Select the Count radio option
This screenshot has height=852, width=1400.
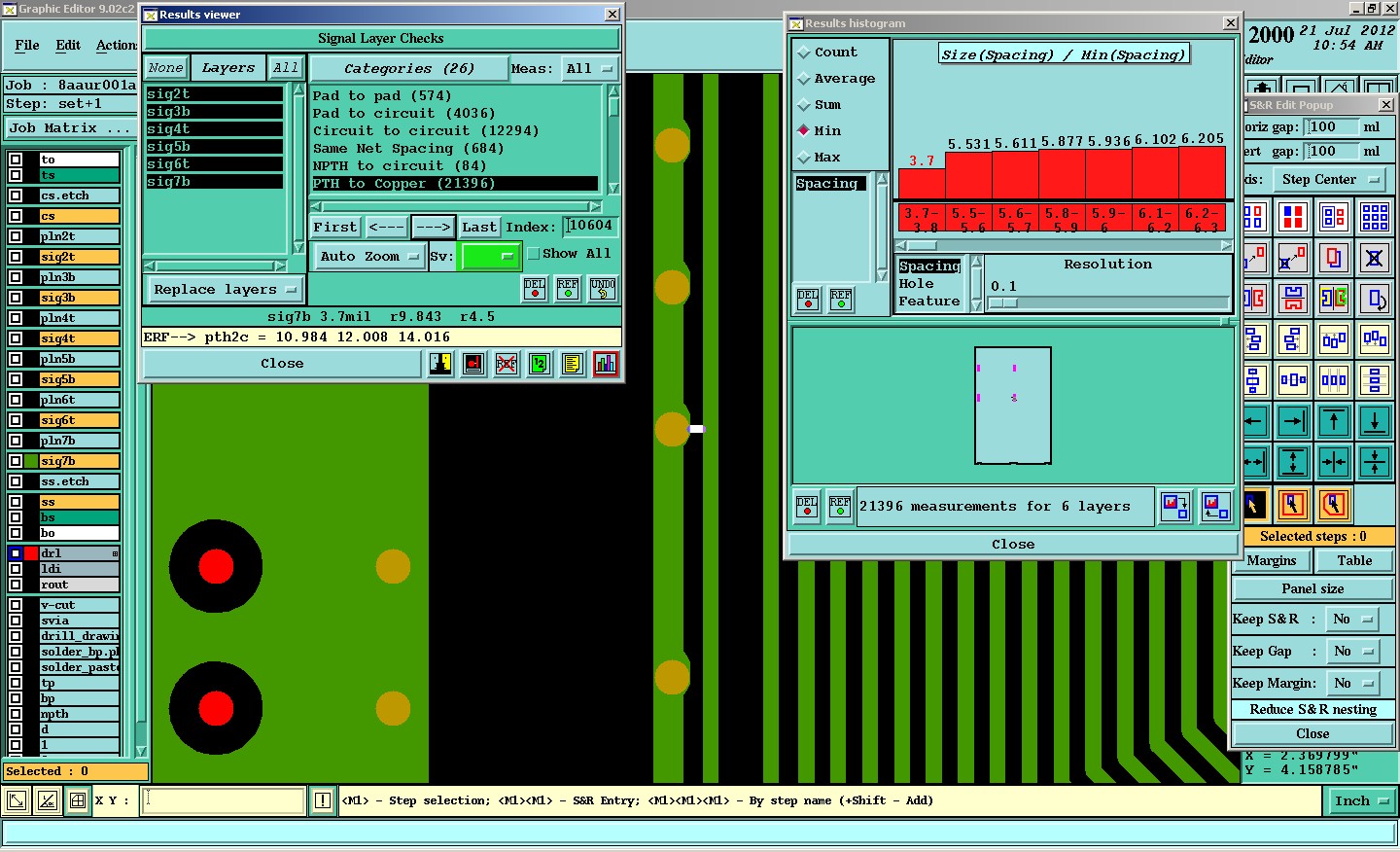click(x=804, y=53)
